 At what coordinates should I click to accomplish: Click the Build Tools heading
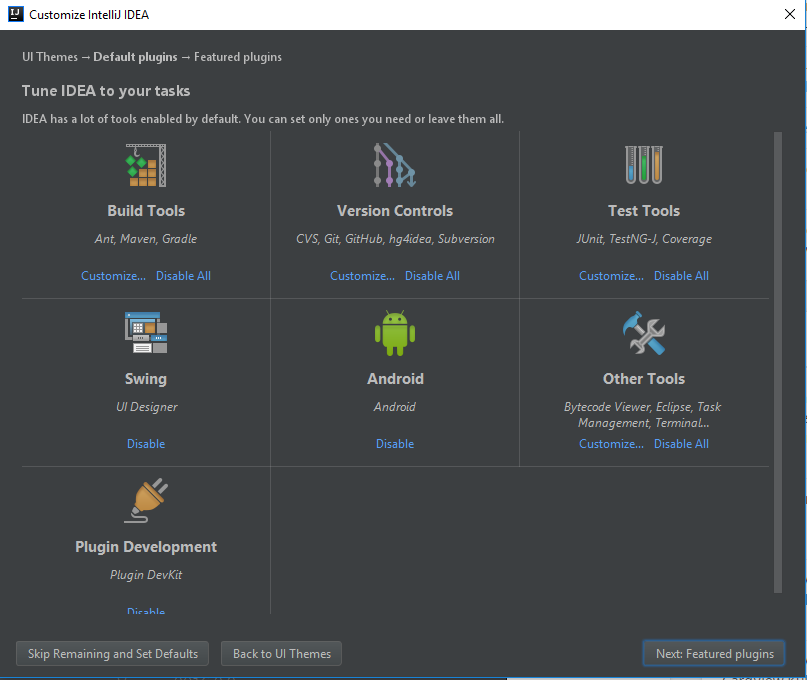(x=146, y=211)
